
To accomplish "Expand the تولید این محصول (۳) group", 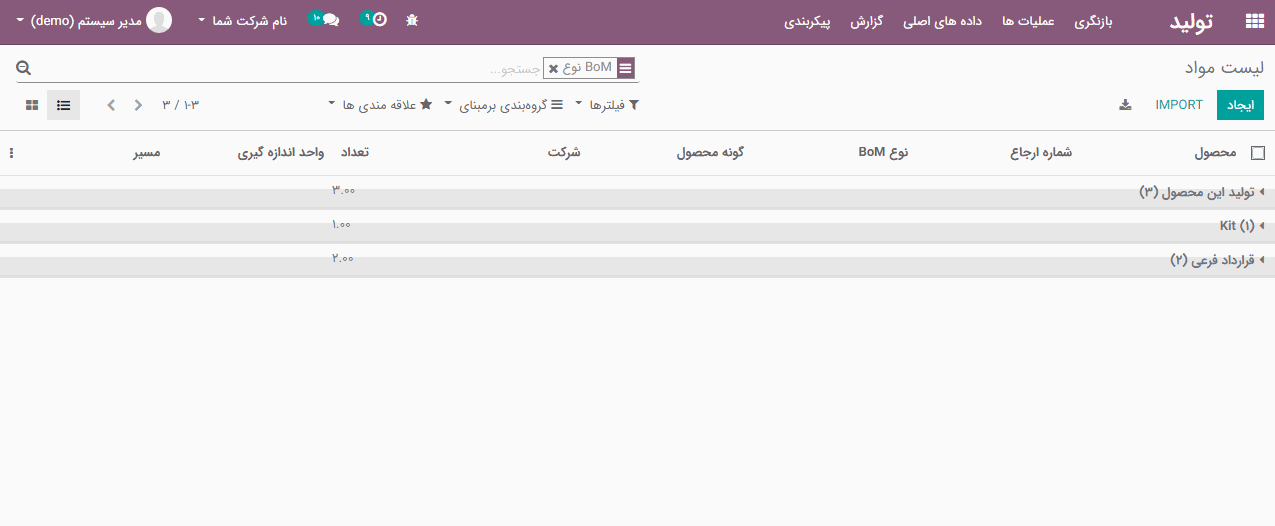I will (x=1202, y=190).
